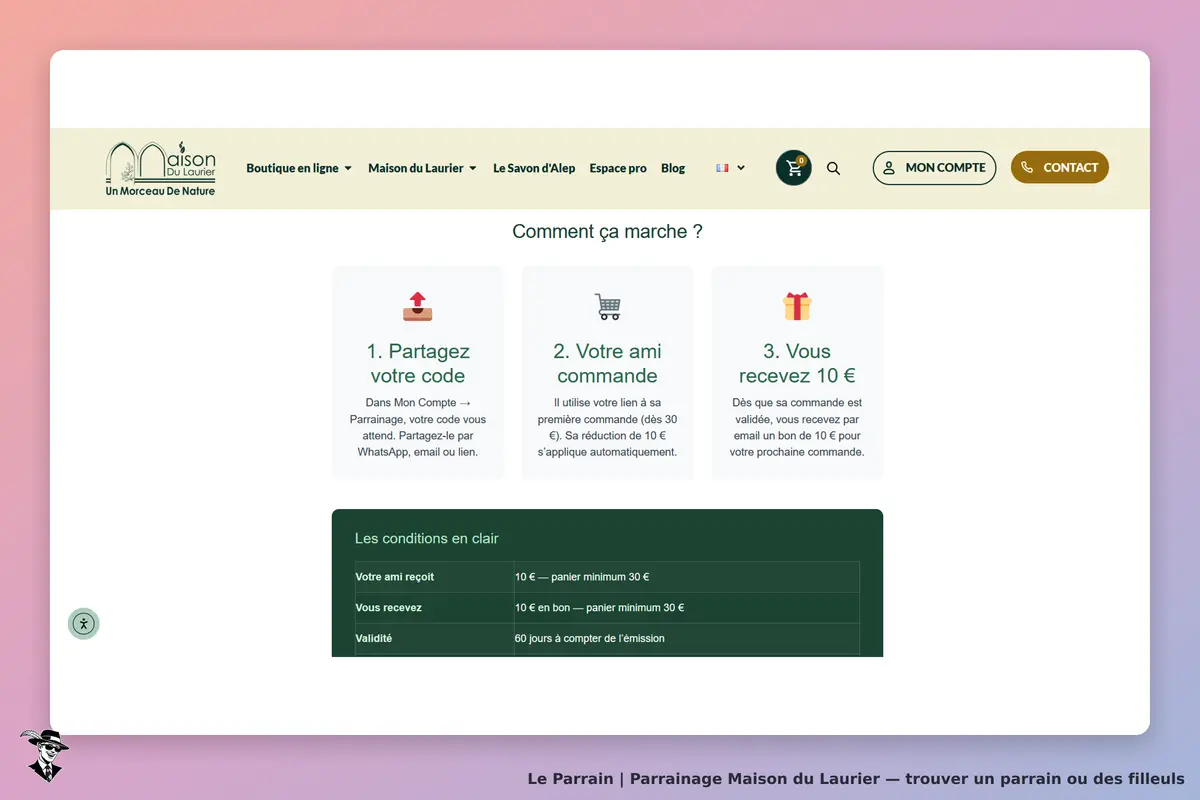
Task: Click the gift box icon in step 3
Action: point(797,306)
